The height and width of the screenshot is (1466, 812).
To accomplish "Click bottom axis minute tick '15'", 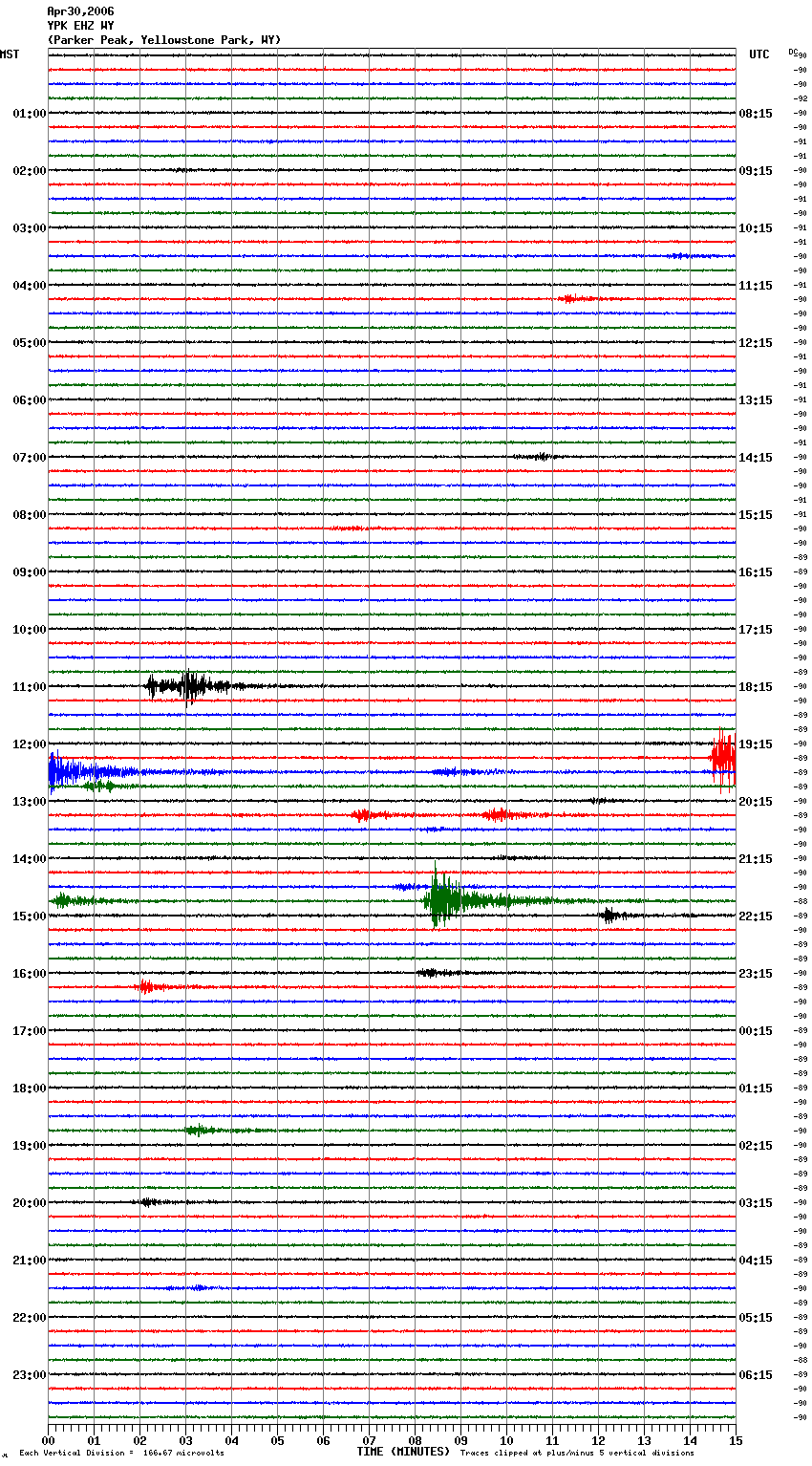I will pos(736,1440).
